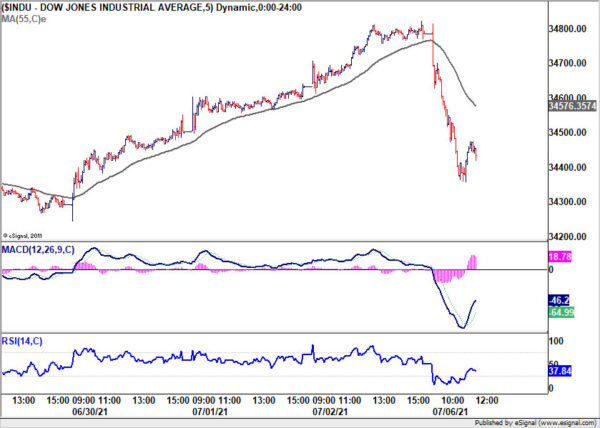Click the 10:00 time label above 07/06/21

pos(452,400)
